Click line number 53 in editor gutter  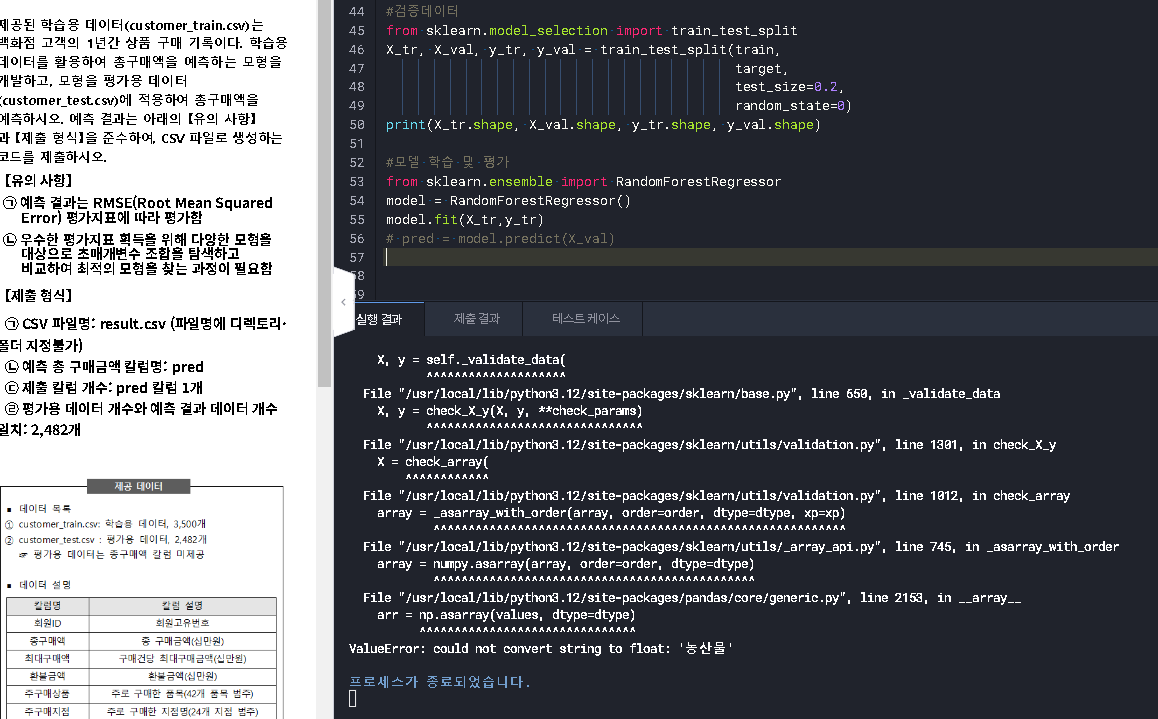tap(357, 182)
